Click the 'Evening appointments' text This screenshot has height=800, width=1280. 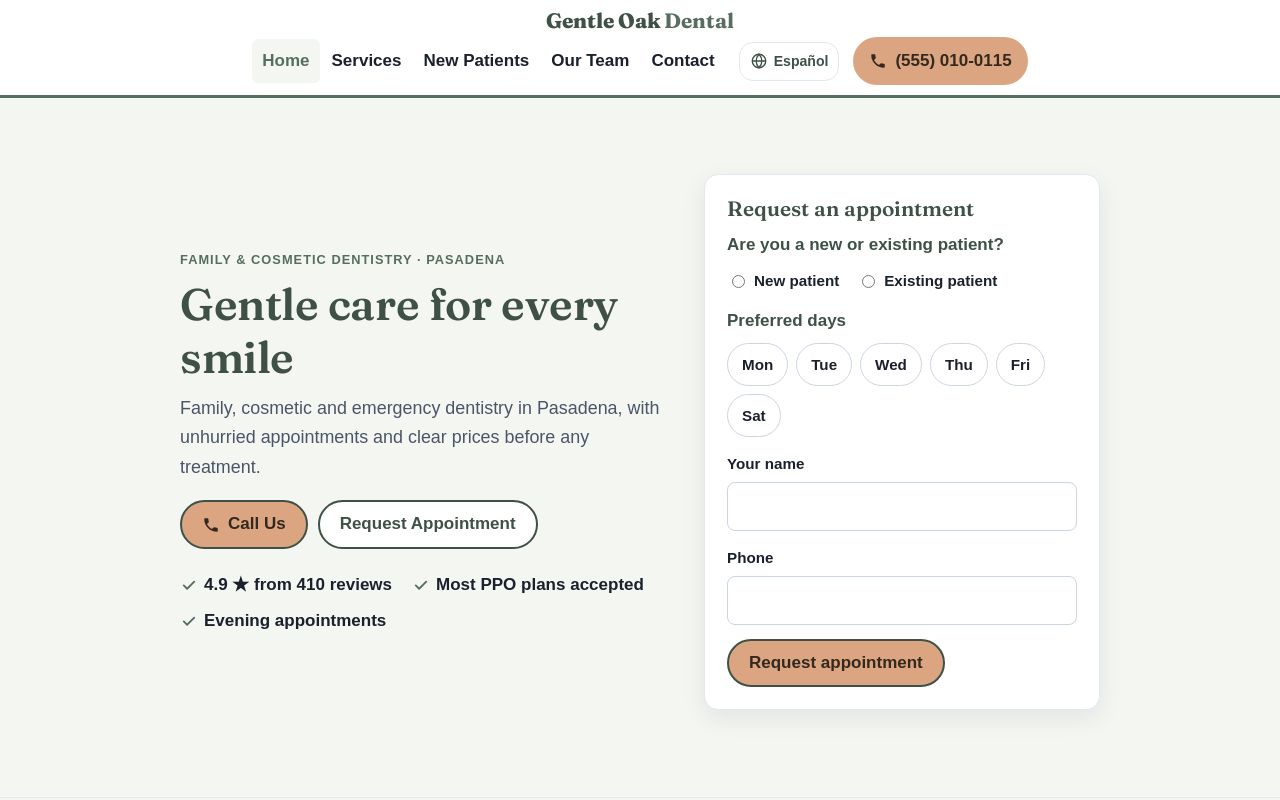295,621
